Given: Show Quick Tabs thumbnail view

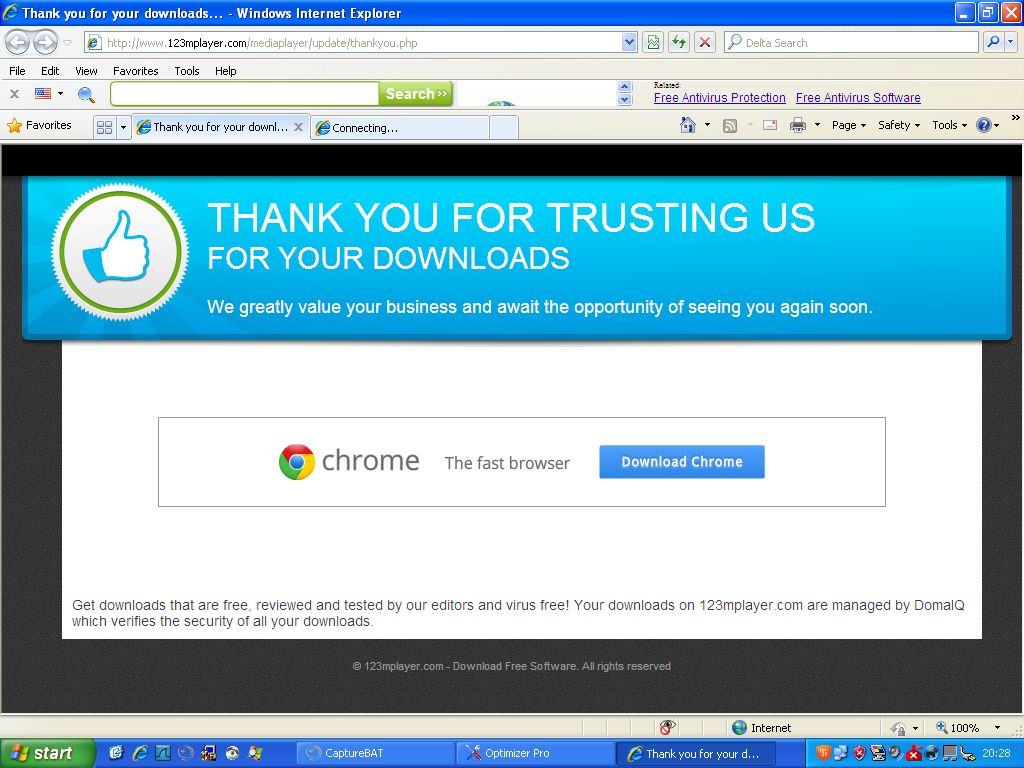Looking at the screenshot, I should coord(104,127).
